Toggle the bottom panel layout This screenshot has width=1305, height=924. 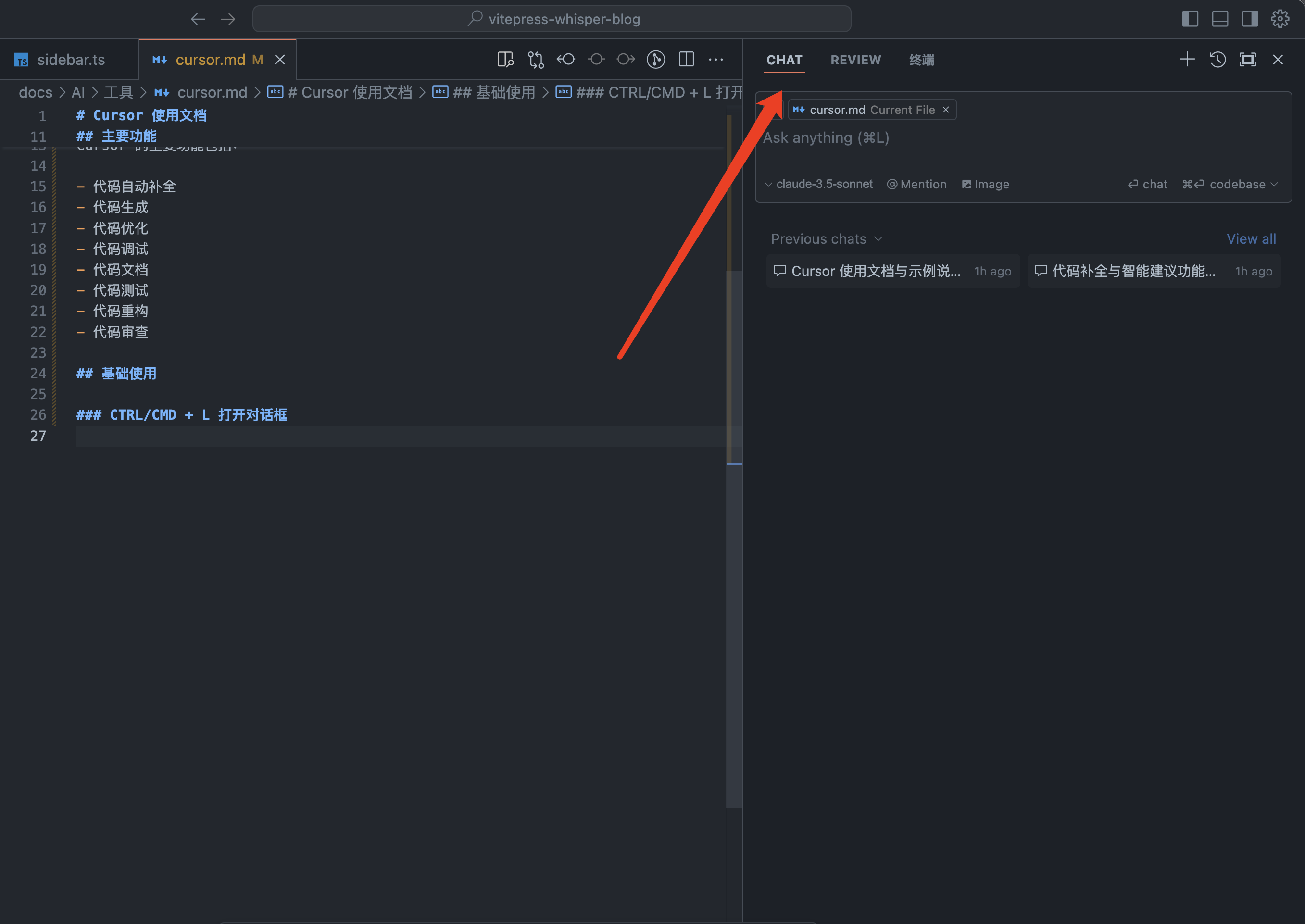(x=1219, y=19)
